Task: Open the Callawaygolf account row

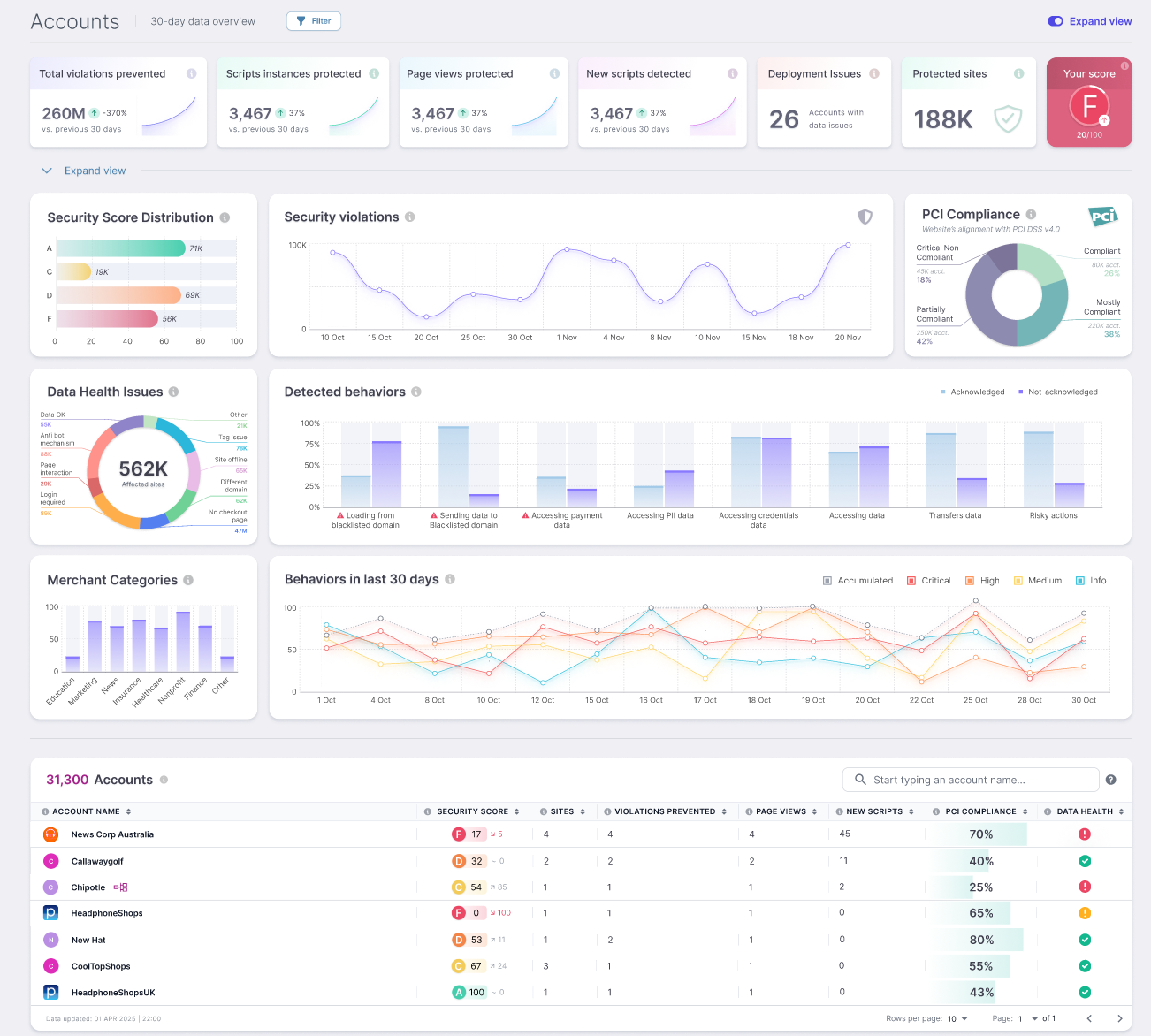Action: click(x=97, y=861)
